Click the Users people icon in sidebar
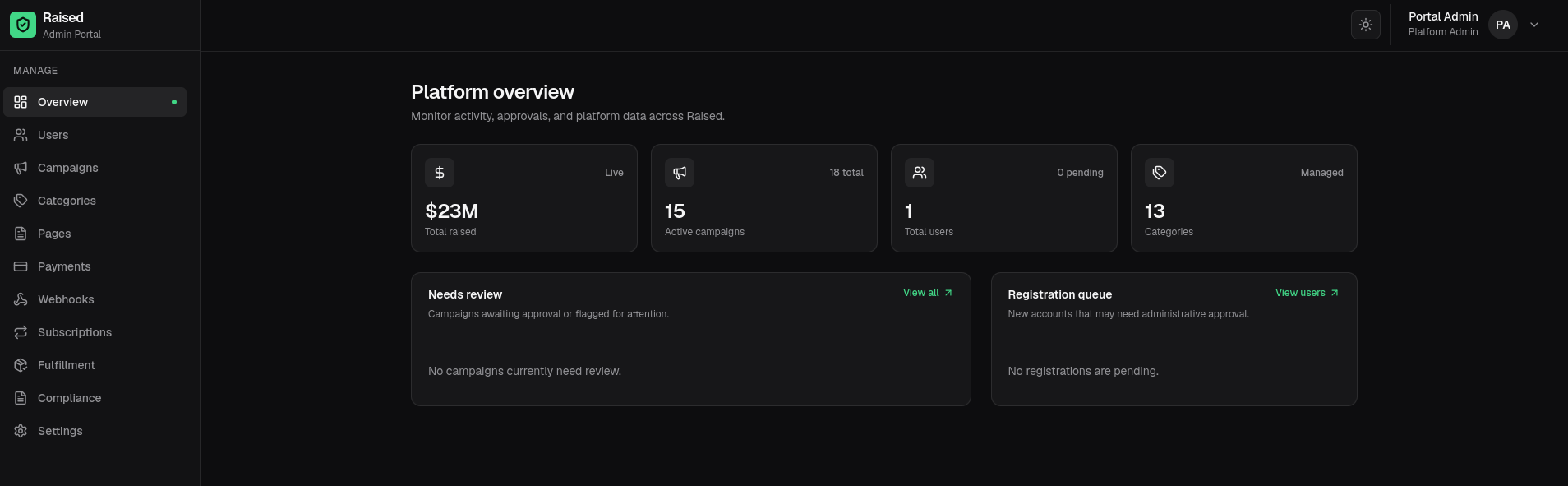 pos(21,135)
